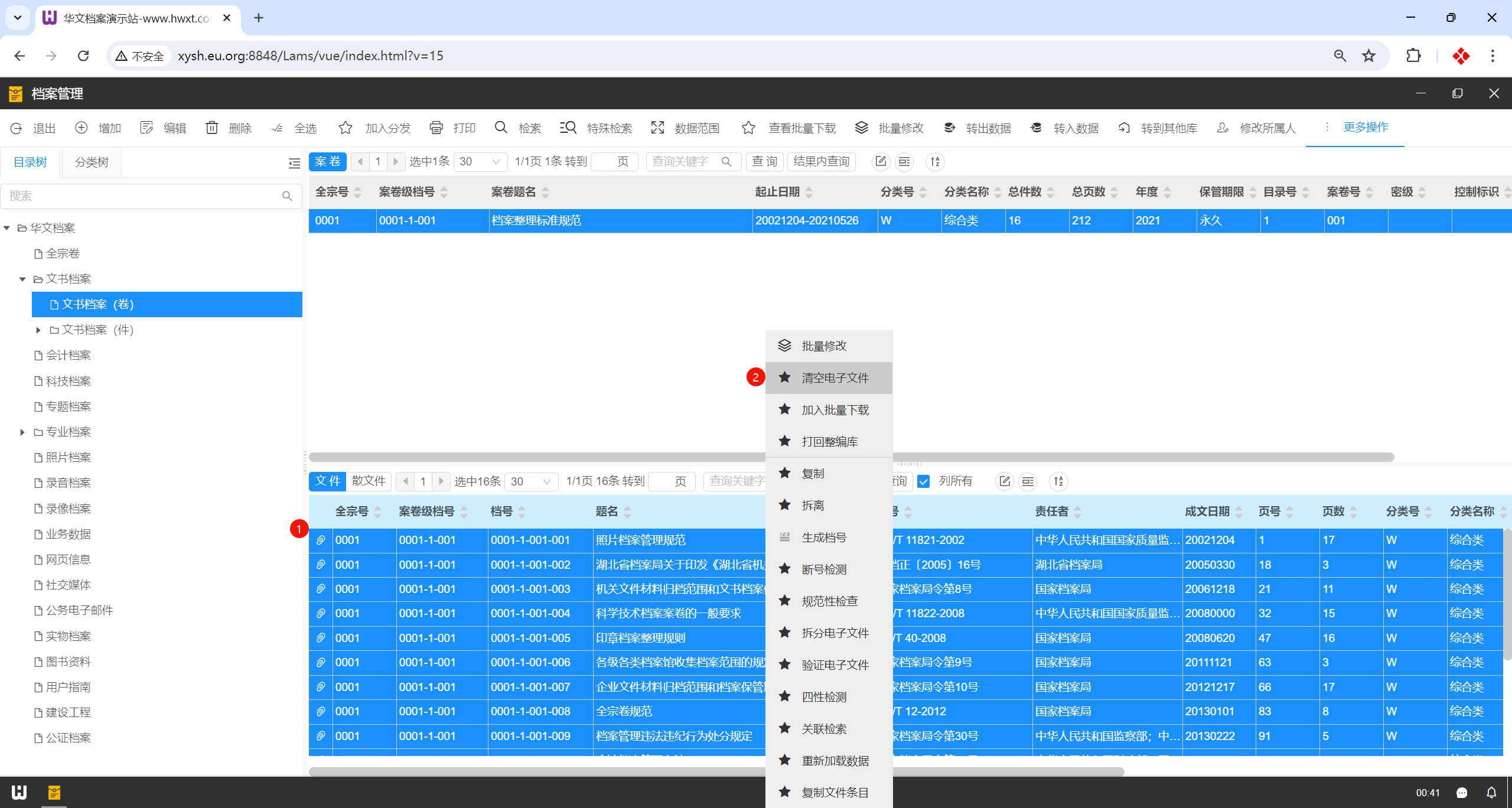The width and height of the screenshot is (1512, 808).
Task: Select 清空电子文件 from context menu
Action: click(835, 378)
